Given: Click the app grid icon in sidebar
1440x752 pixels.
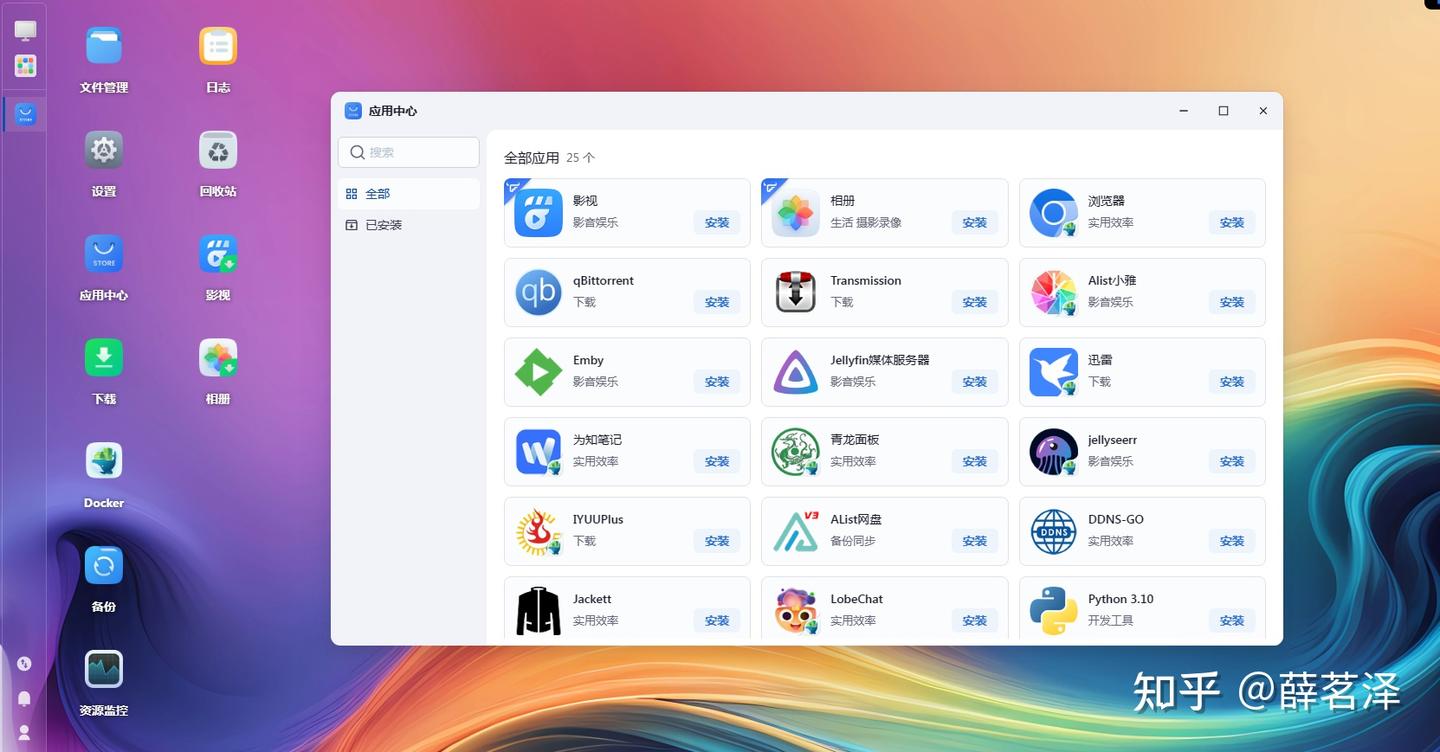Looking at the screenshot, I should 24,65.
